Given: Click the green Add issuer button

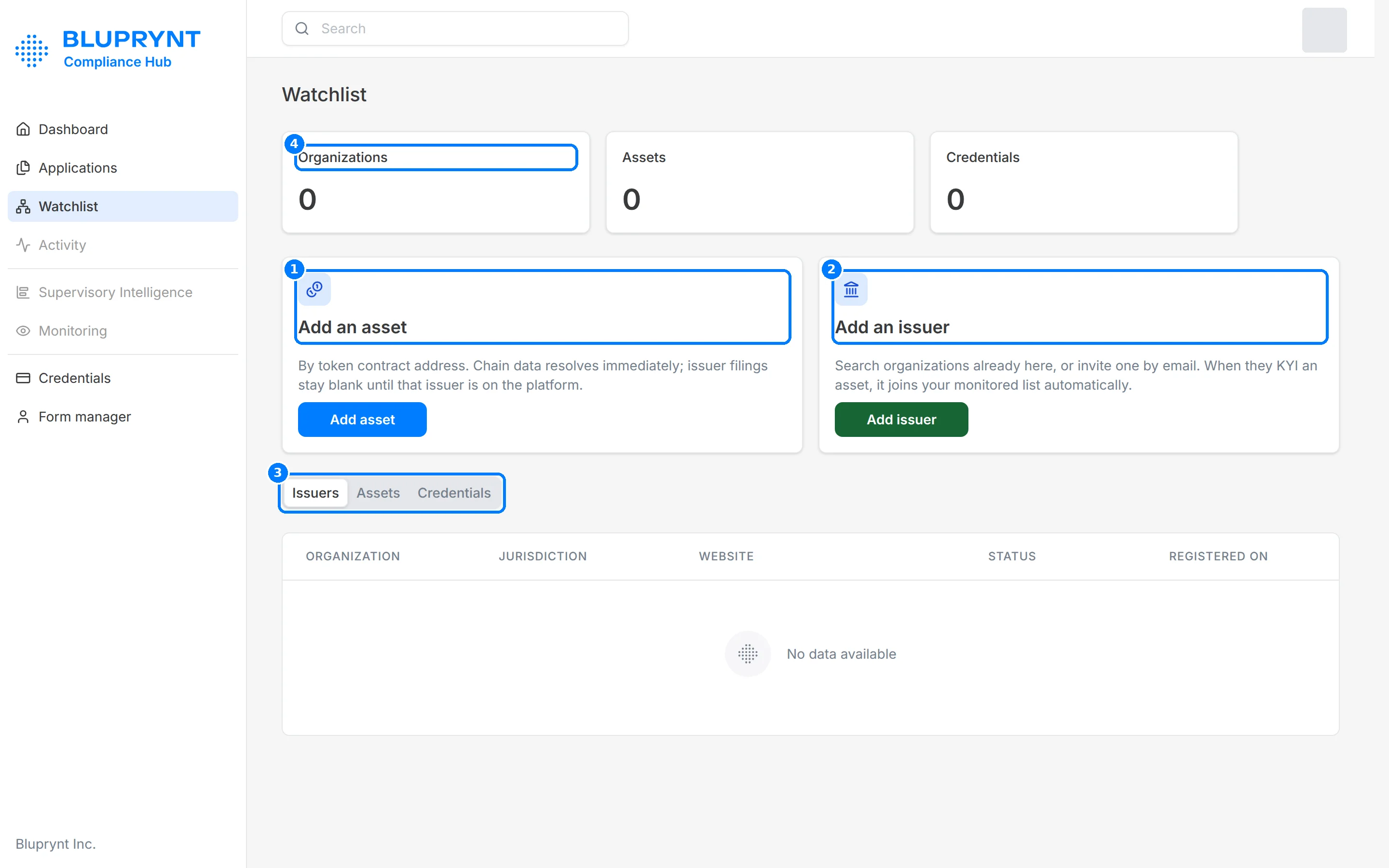Looking at the screenshot, I should (x=901, y=420).
